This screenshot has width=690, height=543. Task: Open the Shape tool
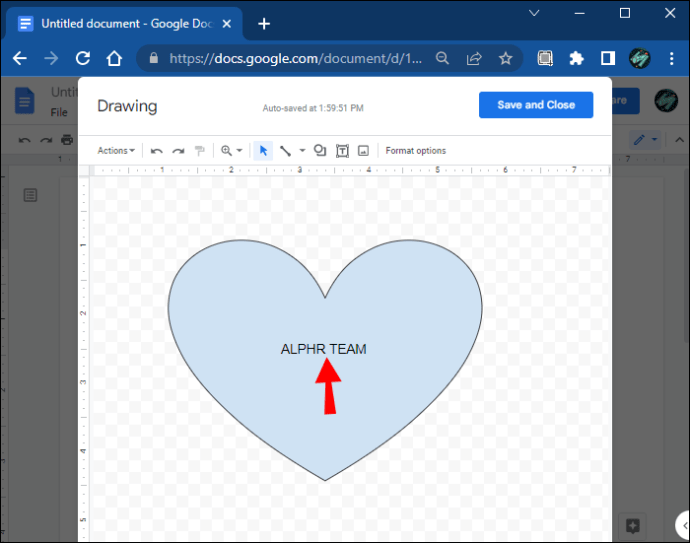320,151
